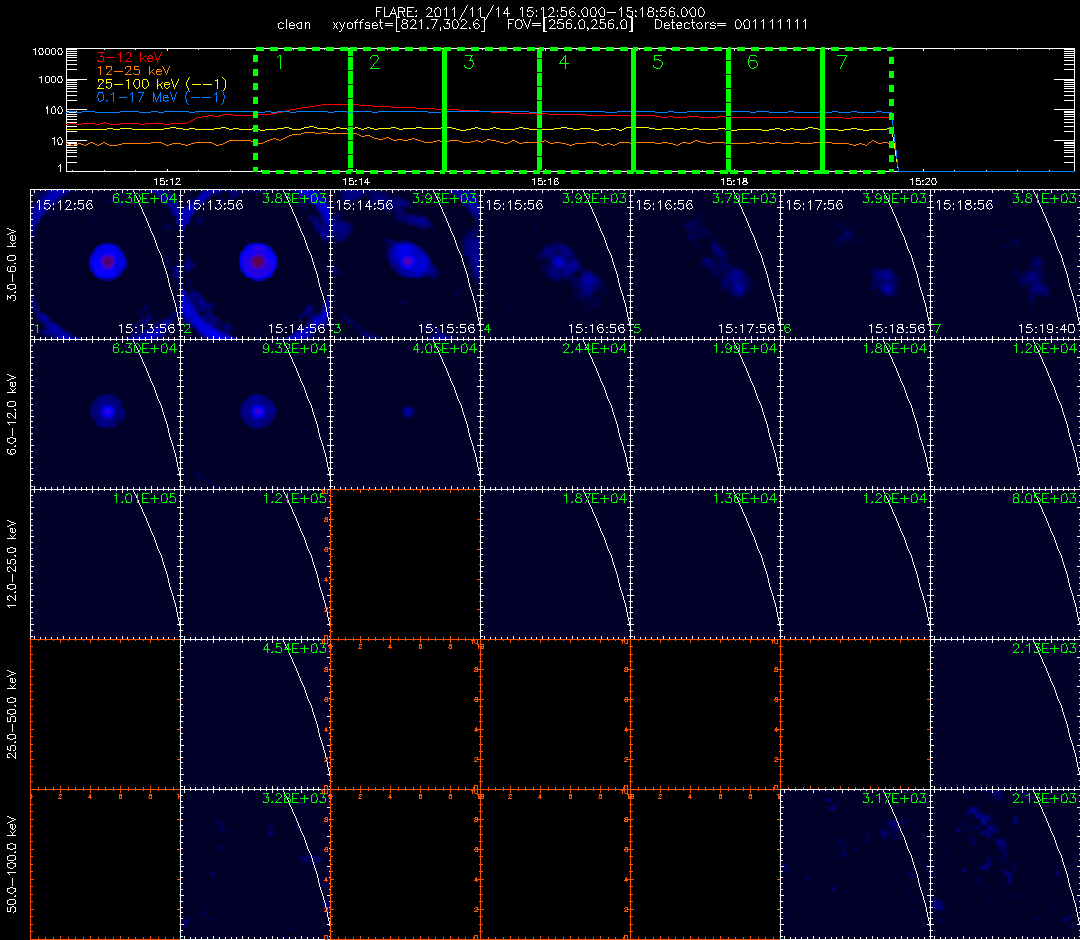This screenshot has width=1080, height=940.
Task: Click the 3.0-6.0 keV row label
Action: point(12,265)
